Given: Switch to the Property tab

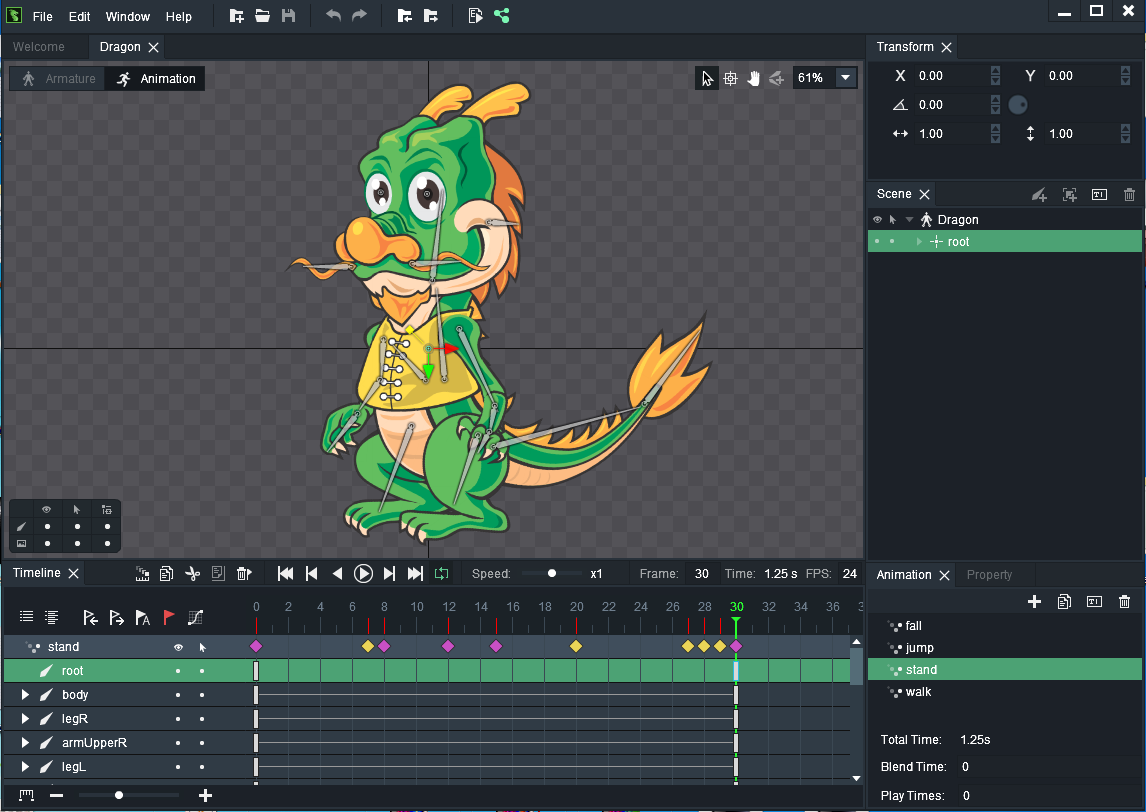Looking at the screenshot, I should point(989,575).
